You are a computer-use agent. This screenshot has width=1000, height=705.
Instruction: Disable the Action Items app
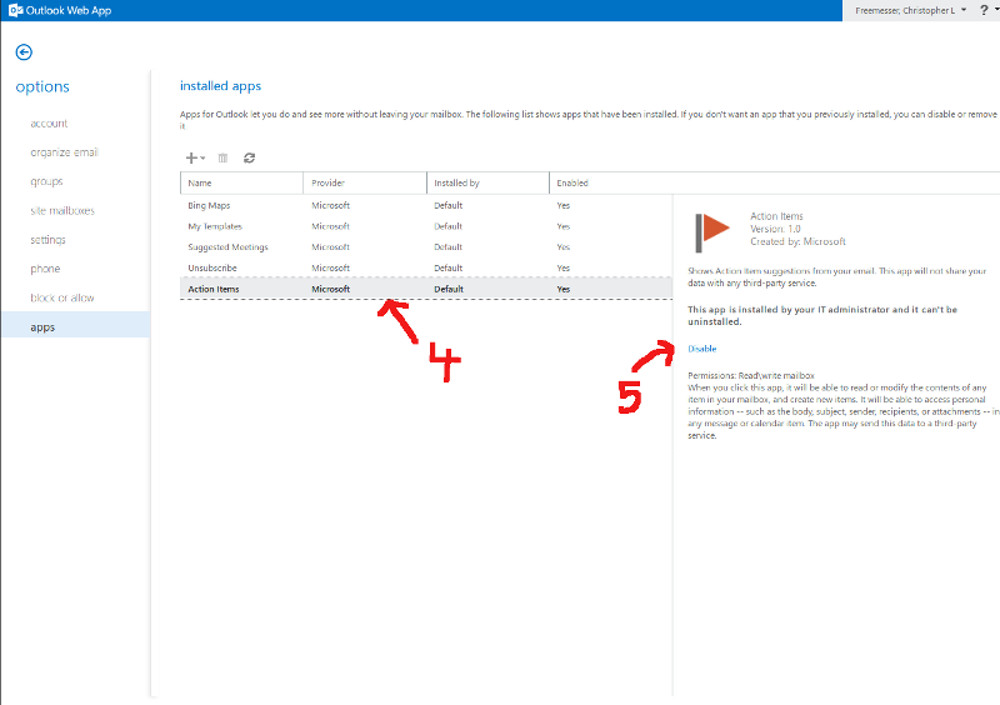pos(702,349)
